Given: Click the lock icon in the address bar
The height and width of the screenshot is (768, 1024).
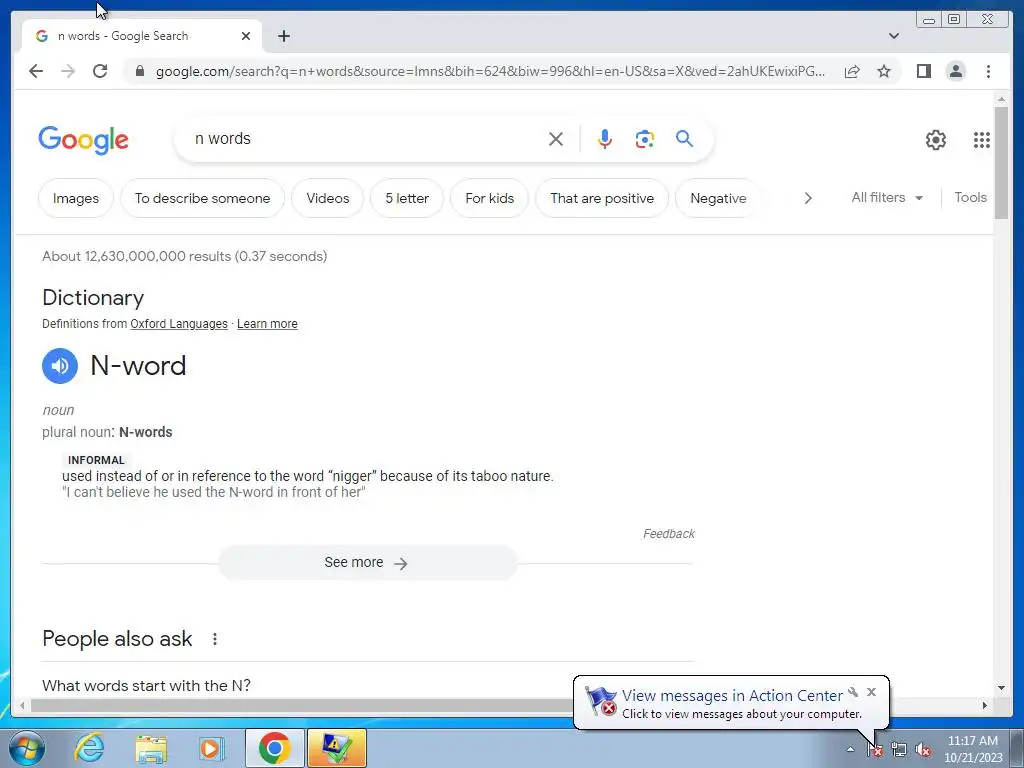Looking at the screenshot, I should (x=139, y=71).
